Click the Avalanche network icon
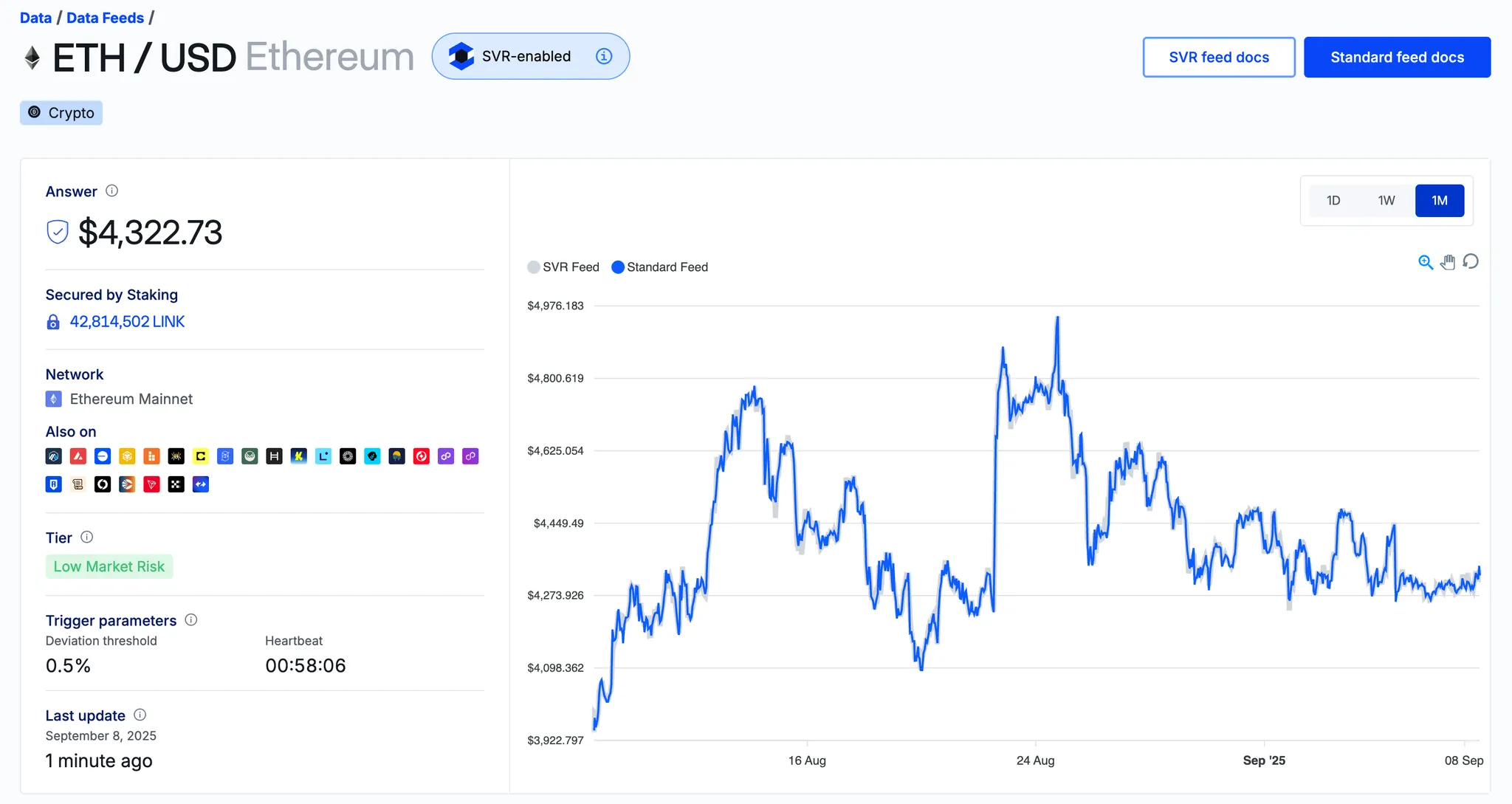The image size is (1512, 804). coord(78,456)
